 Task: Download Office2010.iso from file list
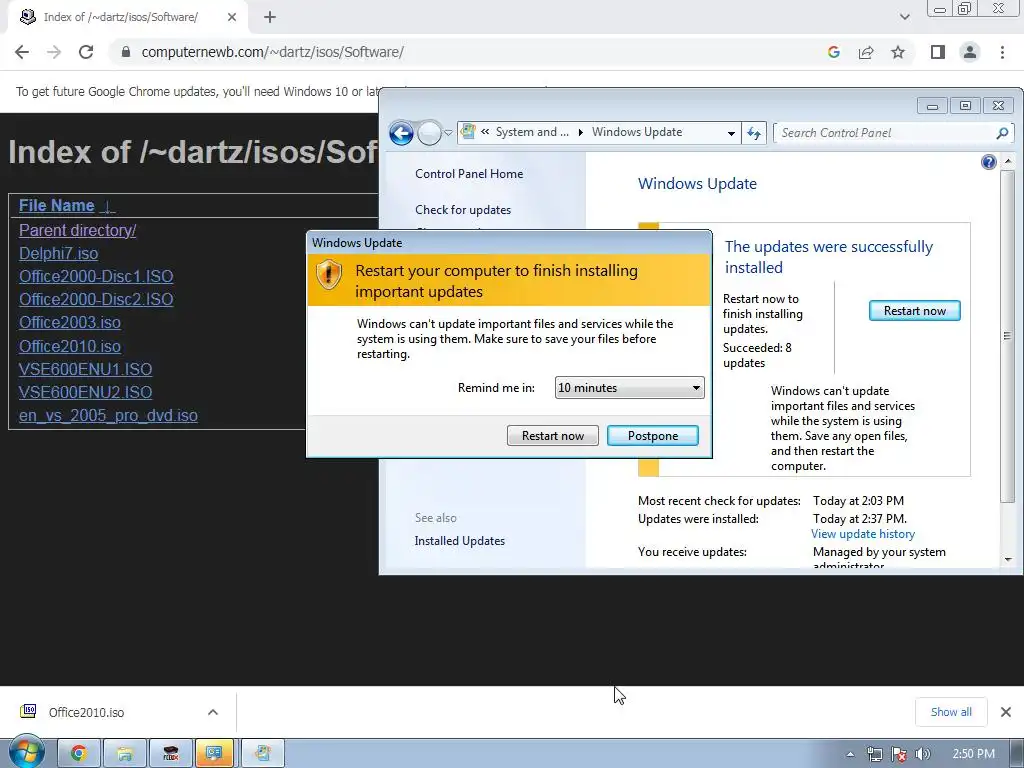[x=70, y=346]
